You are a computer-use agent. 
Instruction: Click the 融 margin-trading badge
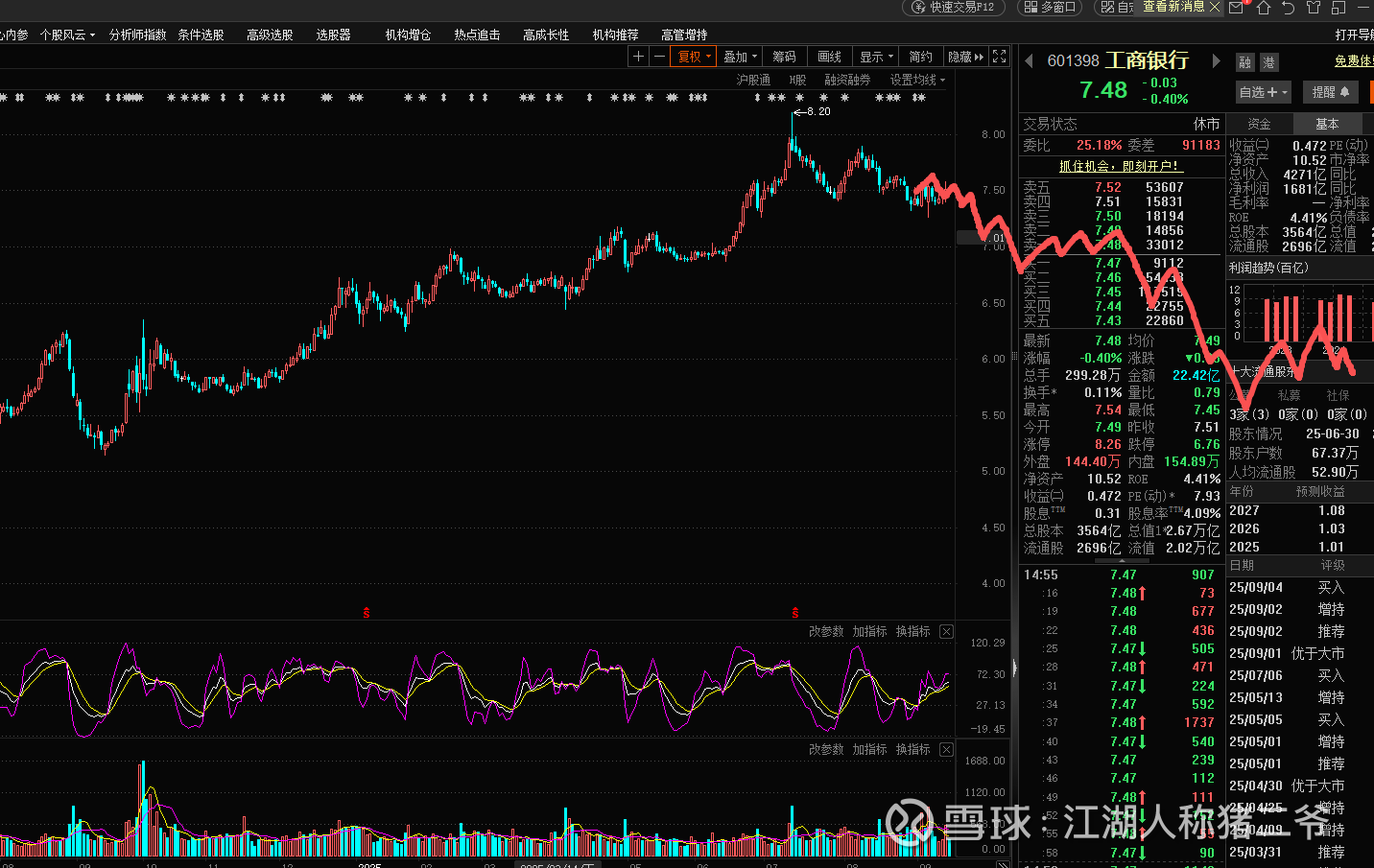[1244, 62]
